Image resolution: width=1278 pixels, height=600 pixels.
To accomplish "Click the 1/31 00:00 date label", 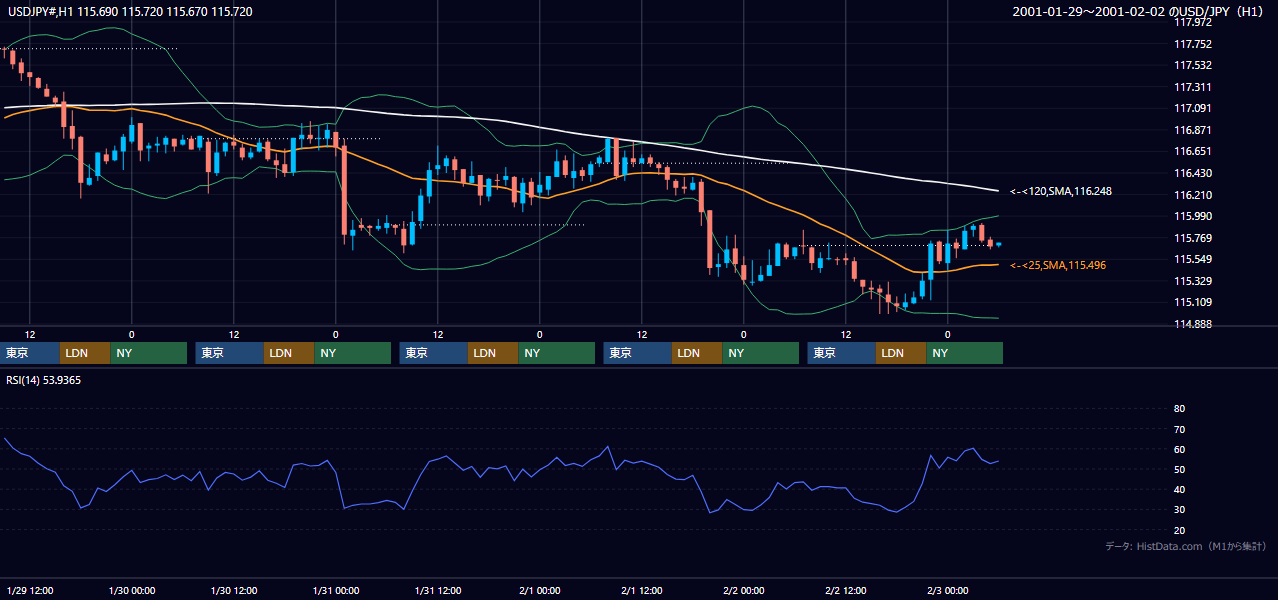I will coord(336,591).
